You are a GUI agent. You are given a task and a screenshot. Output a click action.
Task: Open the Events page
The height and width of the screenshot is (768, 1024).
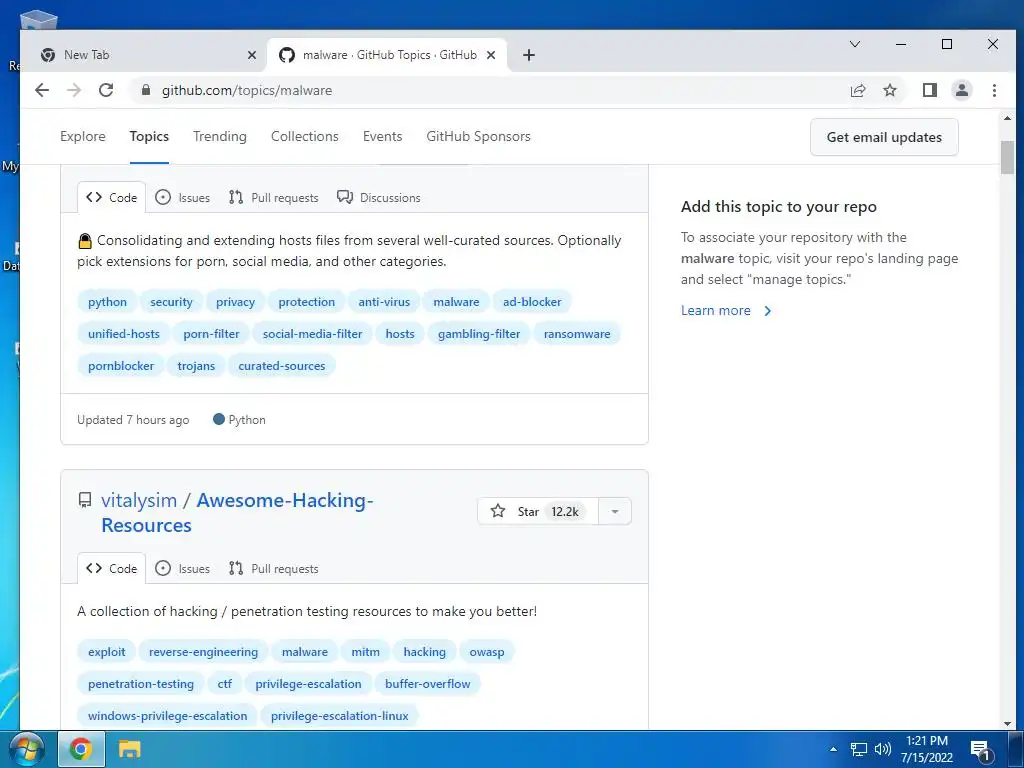click(382, 136)
